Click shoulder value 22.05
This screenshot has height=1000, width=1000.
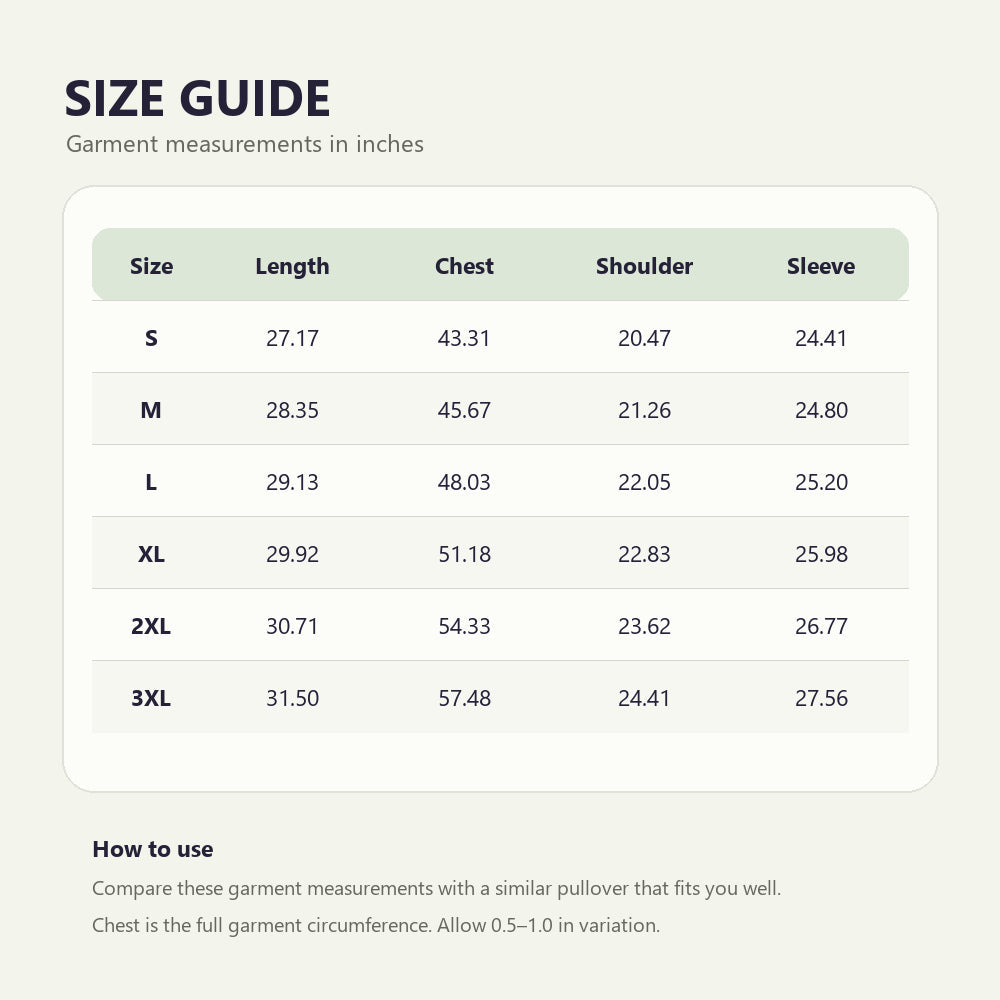coord(644,482)
